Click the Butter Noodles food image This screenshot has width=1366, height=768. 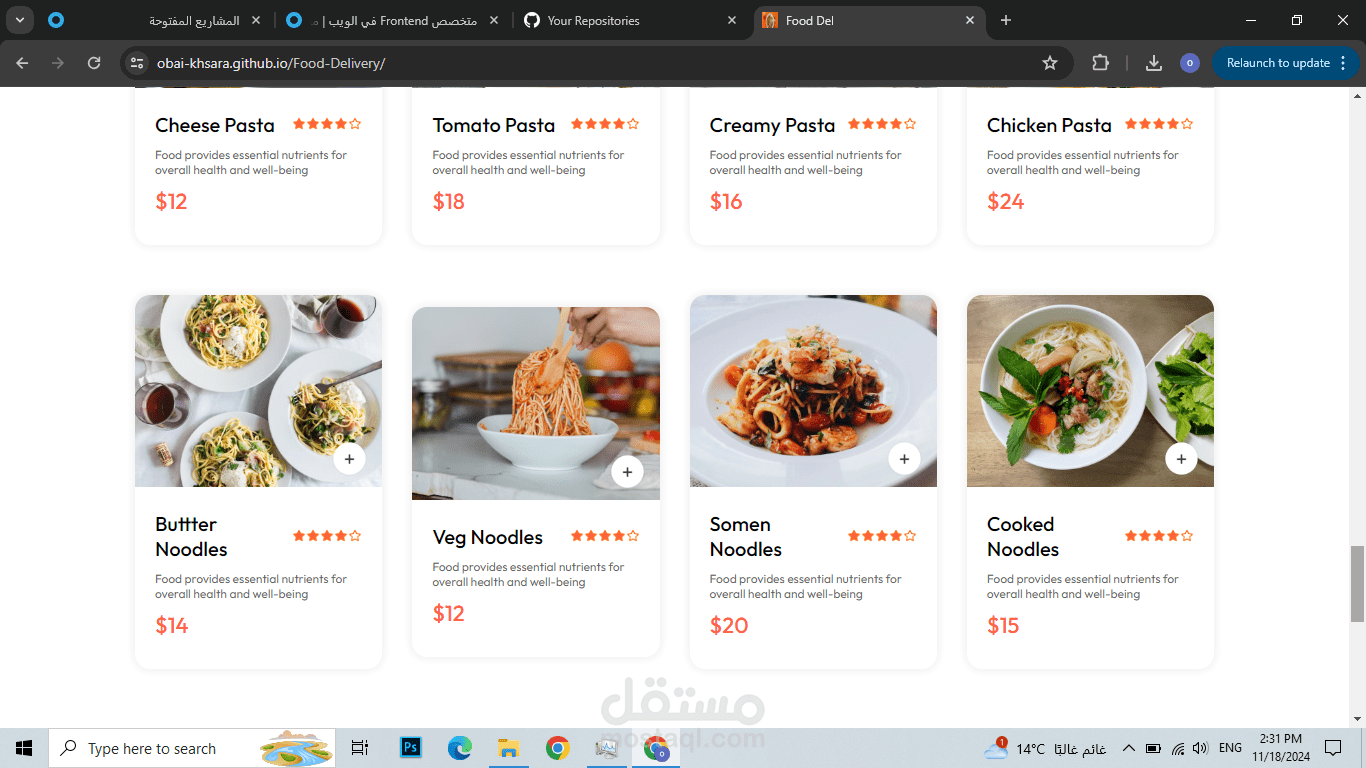258,391
